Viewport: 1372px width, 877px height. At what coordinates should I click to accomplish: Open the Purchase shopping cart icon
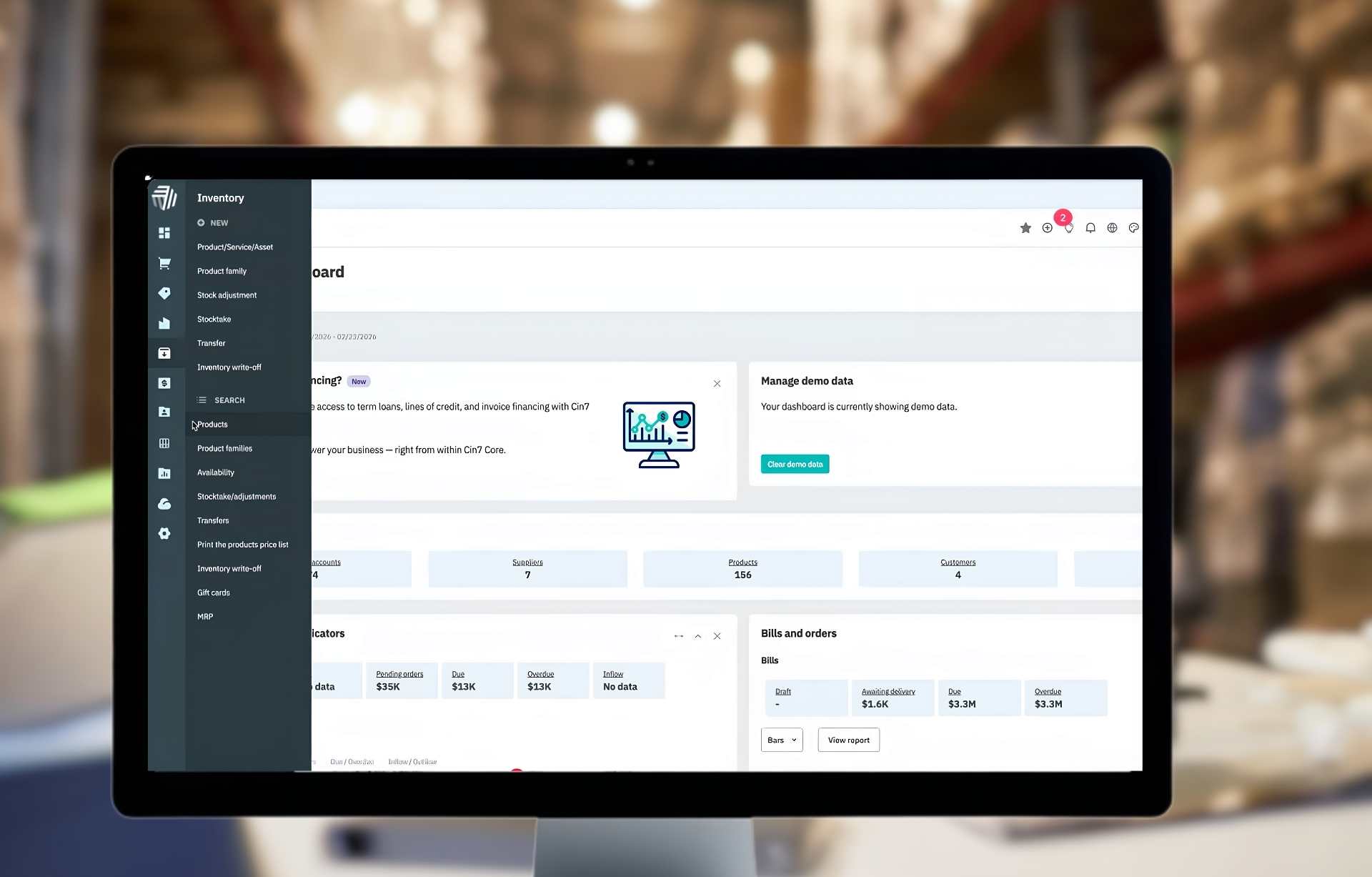164,263
